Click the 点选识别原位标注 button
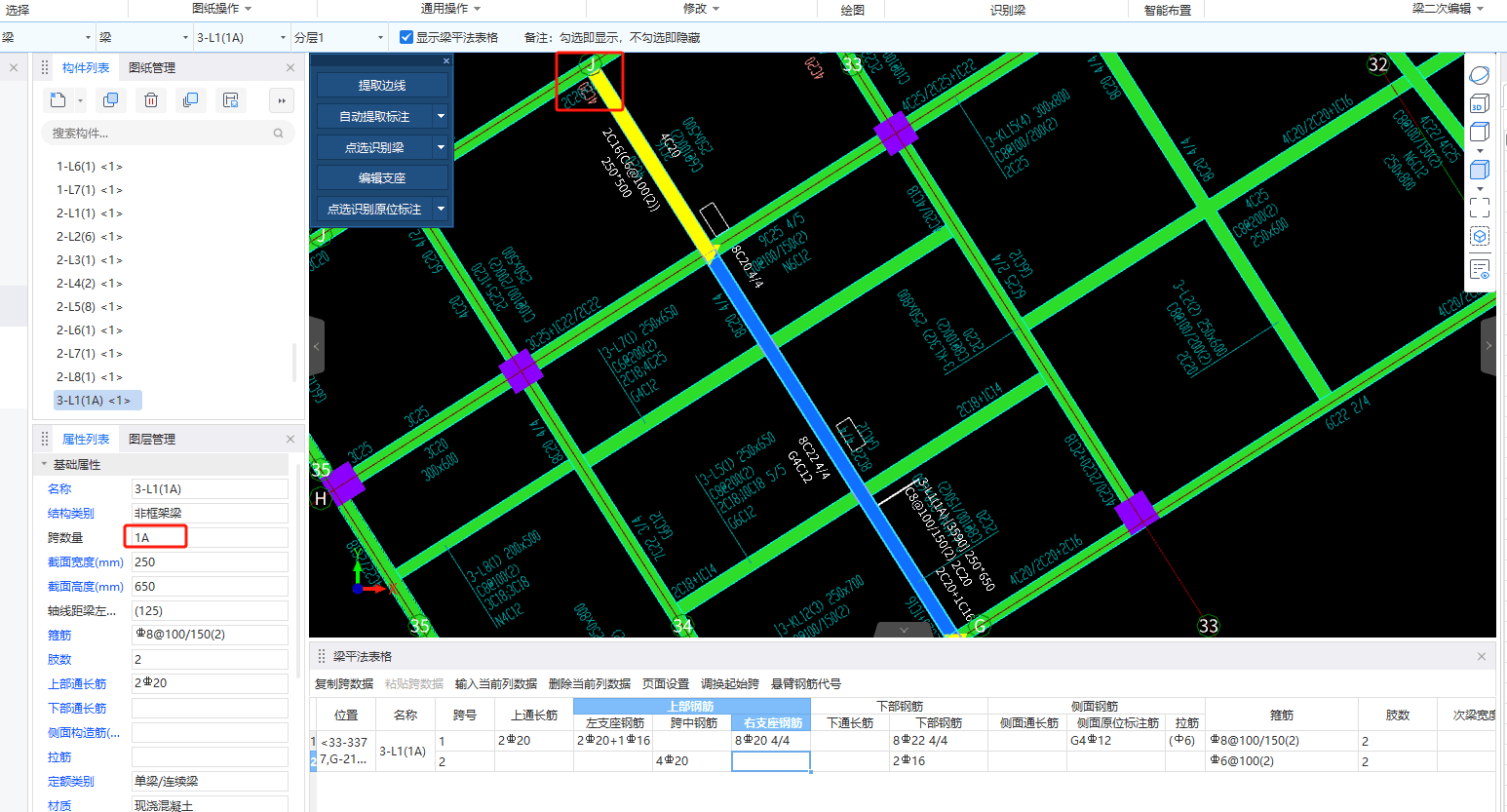1507x812 pixels. click(x=374, y=209)
